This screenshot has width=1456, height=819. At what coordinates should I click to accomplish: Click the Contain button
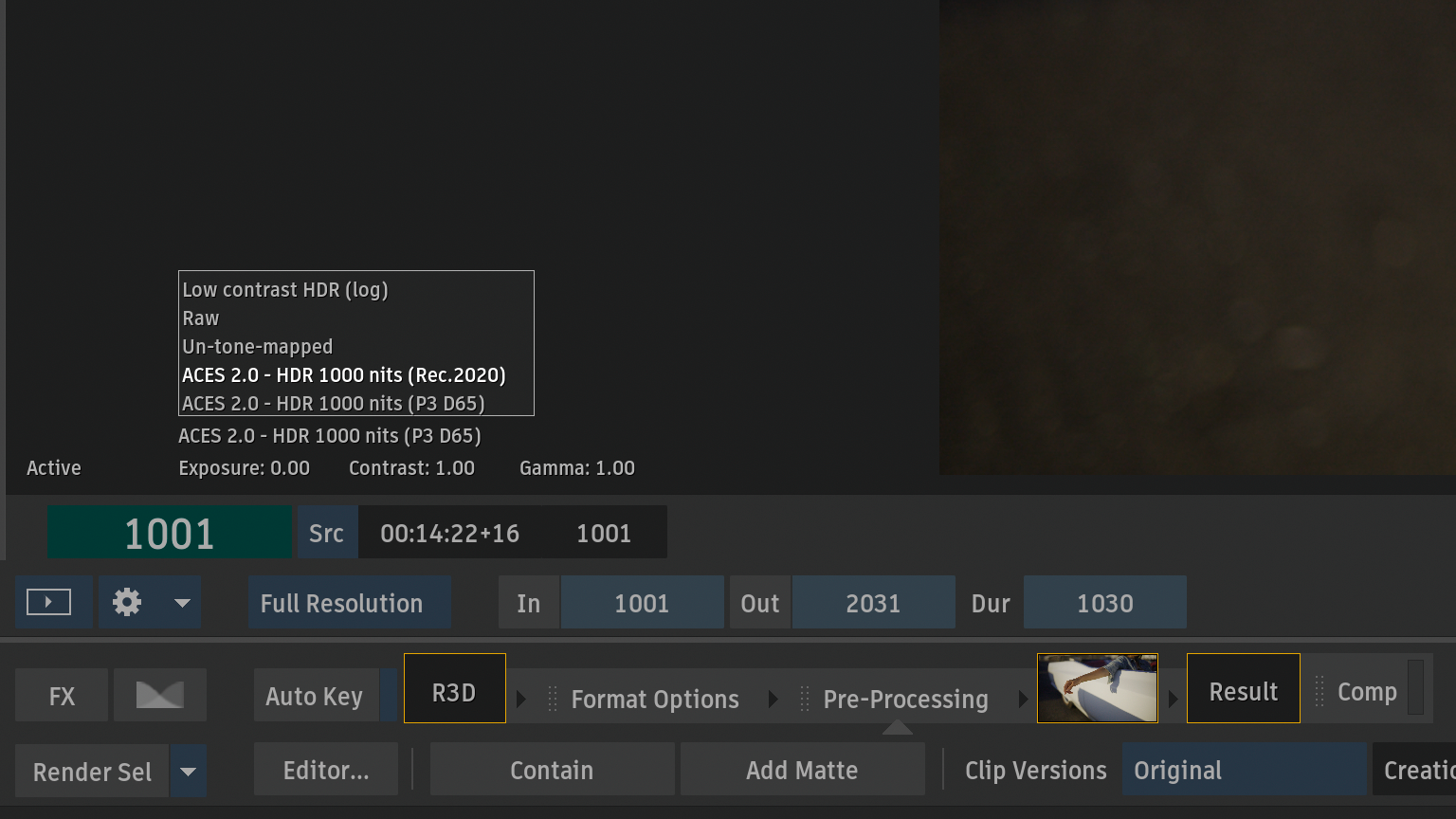coord(553,770)
